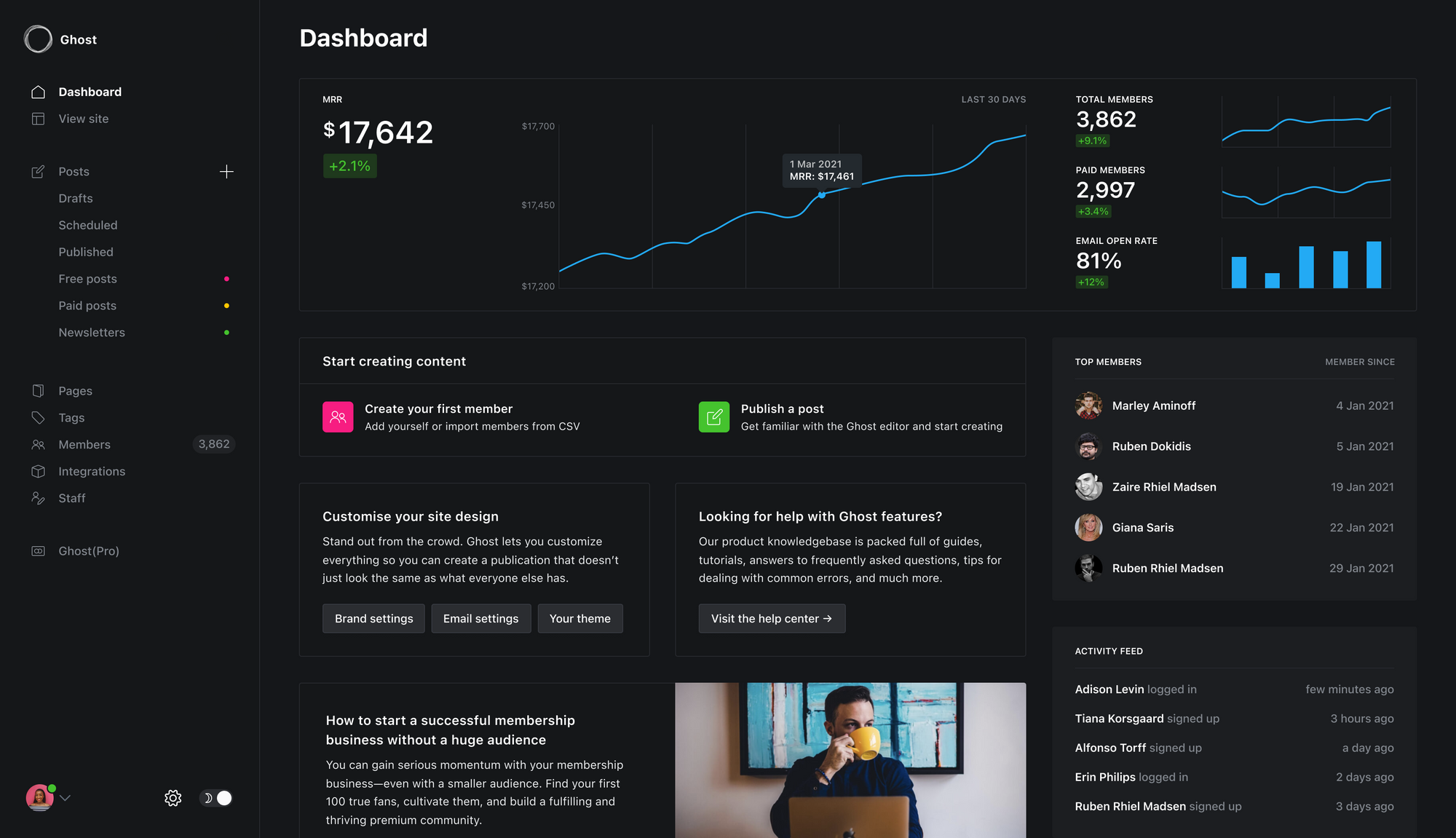
Task: Expand the activity feed section
Action: (1110, 651)
